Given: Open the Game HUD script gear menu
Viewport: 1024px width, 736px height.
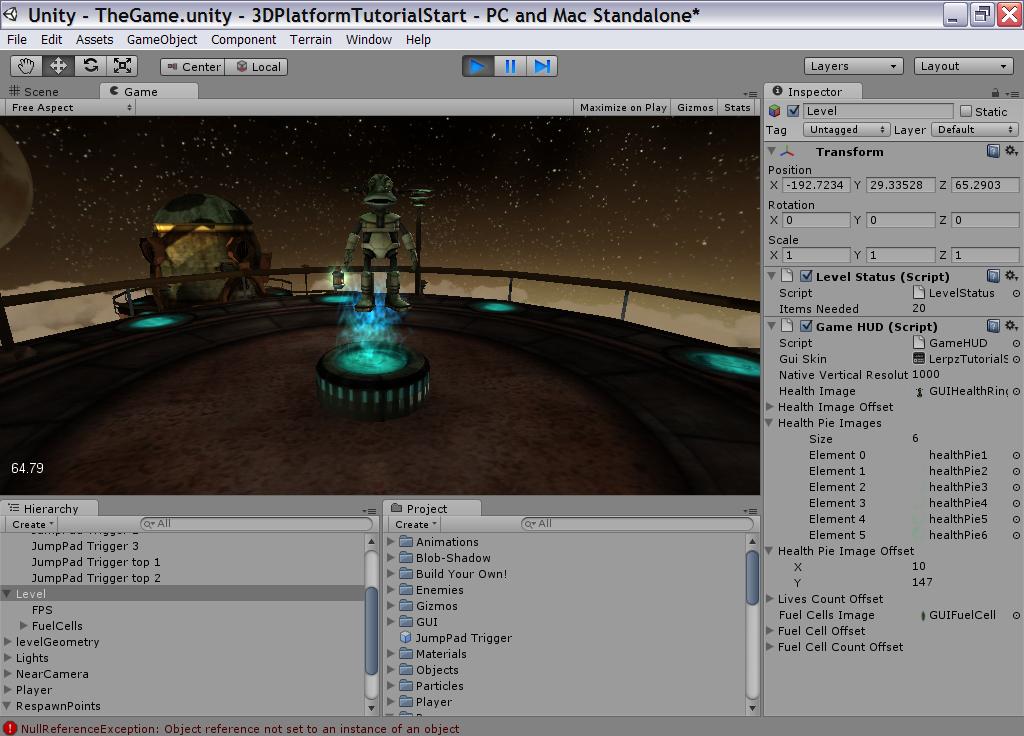Looking at the screenshot, I should tap(1011, 326).
